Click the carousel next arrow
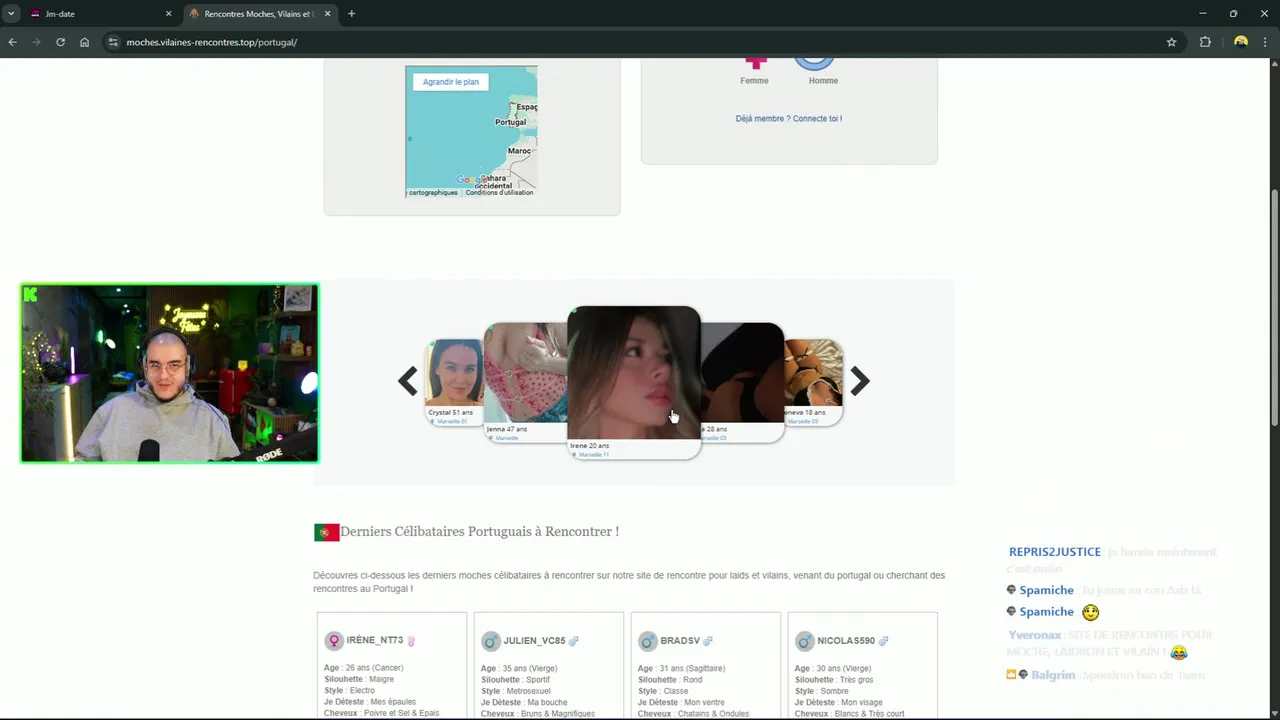 (860, 381)
